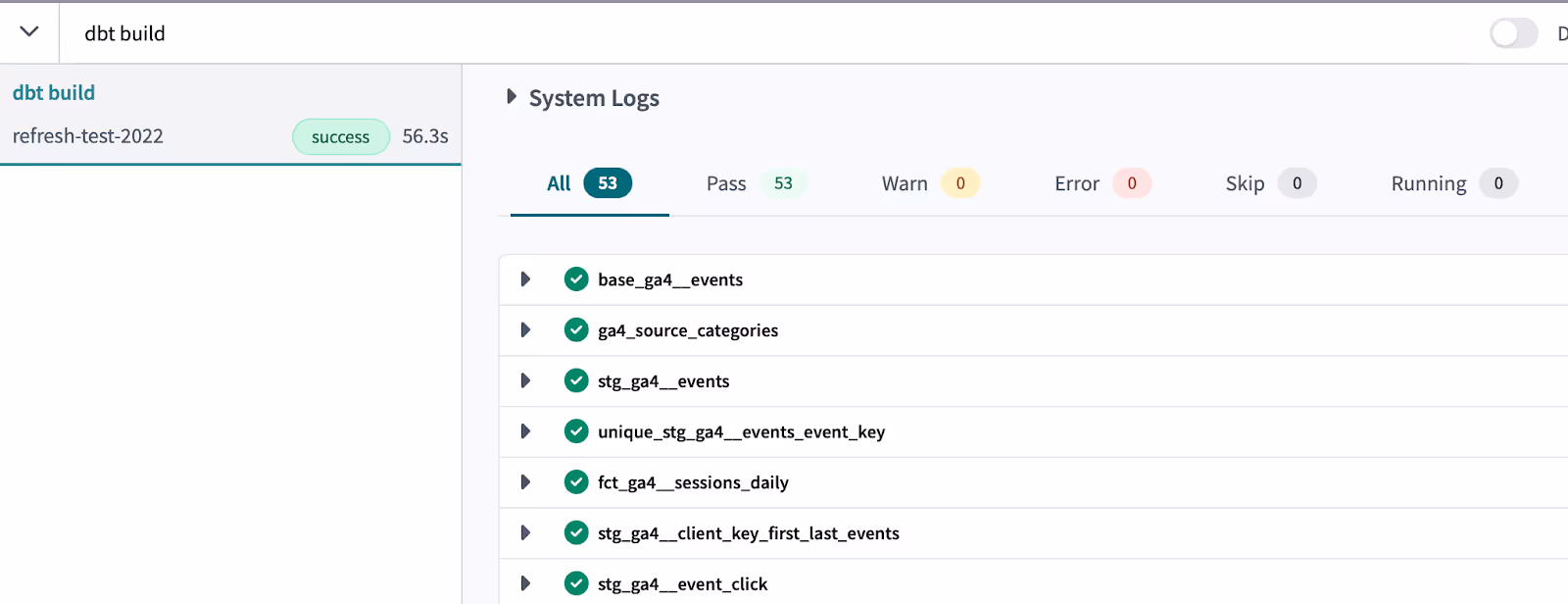This screenshot has height=604, width=1568.
Task: Click the dbt build title in header
Action: (x=125, y=33)
